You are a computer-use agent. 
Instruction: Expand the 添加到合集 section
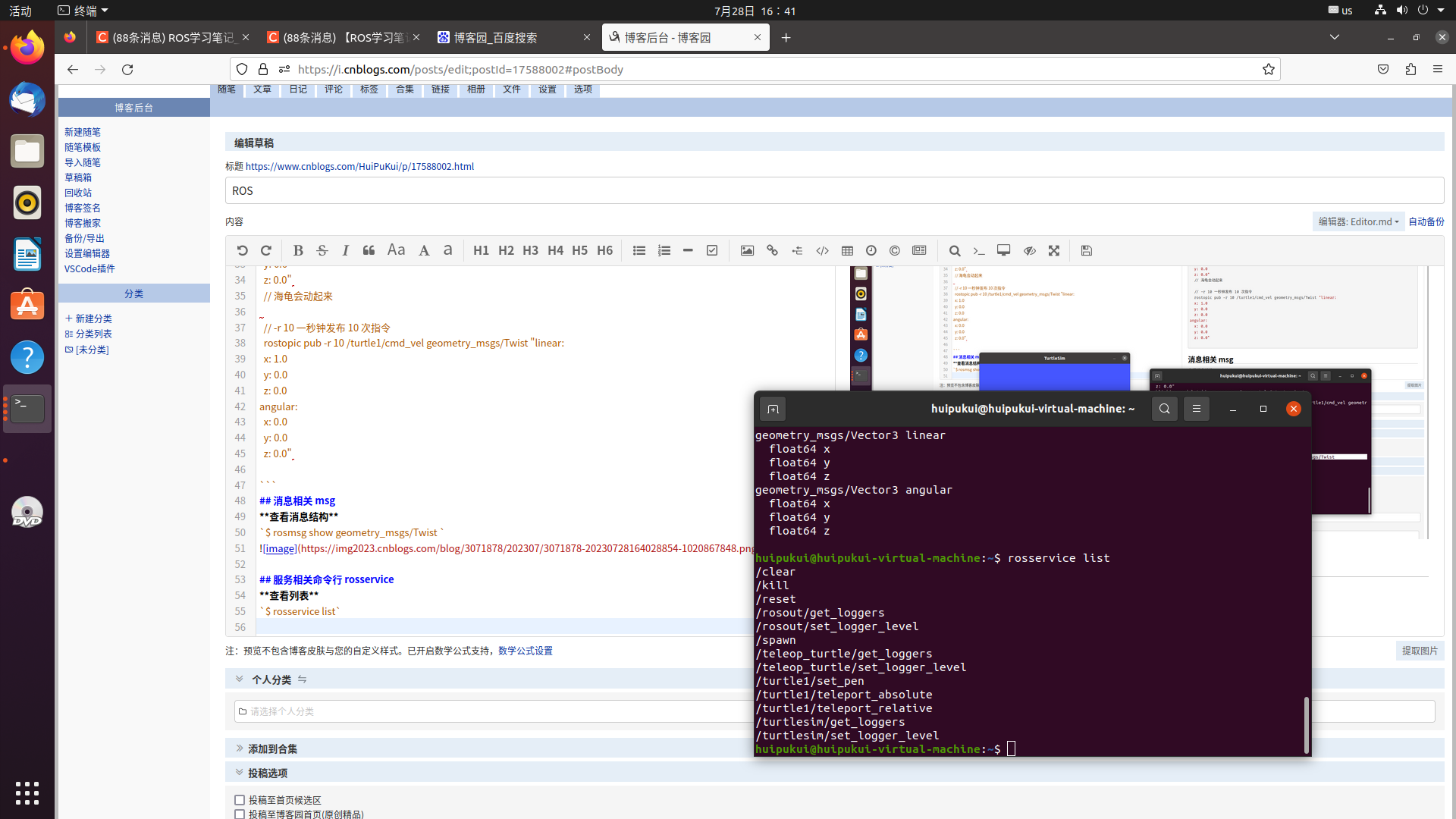click(x=240, y=748)
